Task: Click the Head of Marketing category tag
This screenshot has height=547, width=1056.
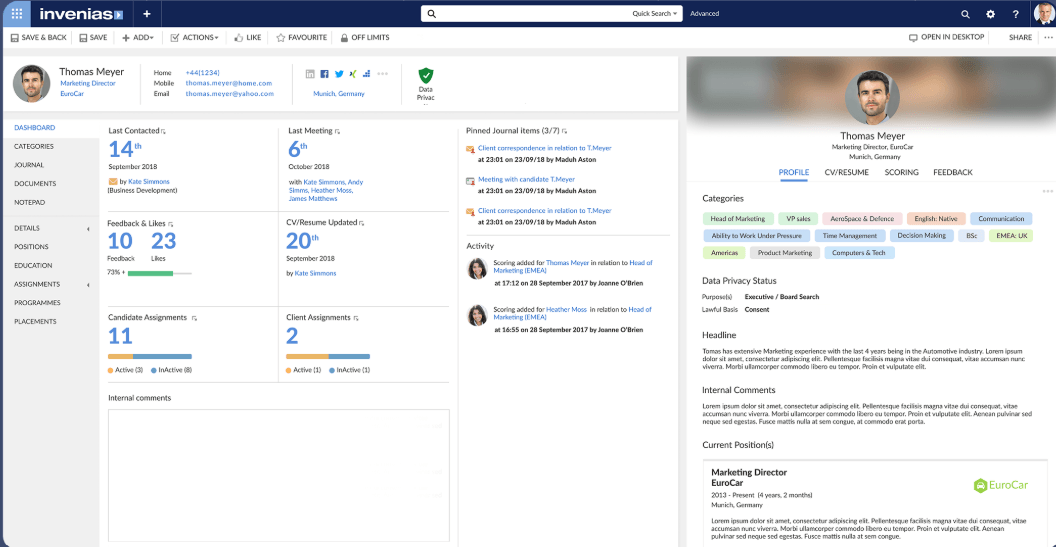Action: click(737, 219)
